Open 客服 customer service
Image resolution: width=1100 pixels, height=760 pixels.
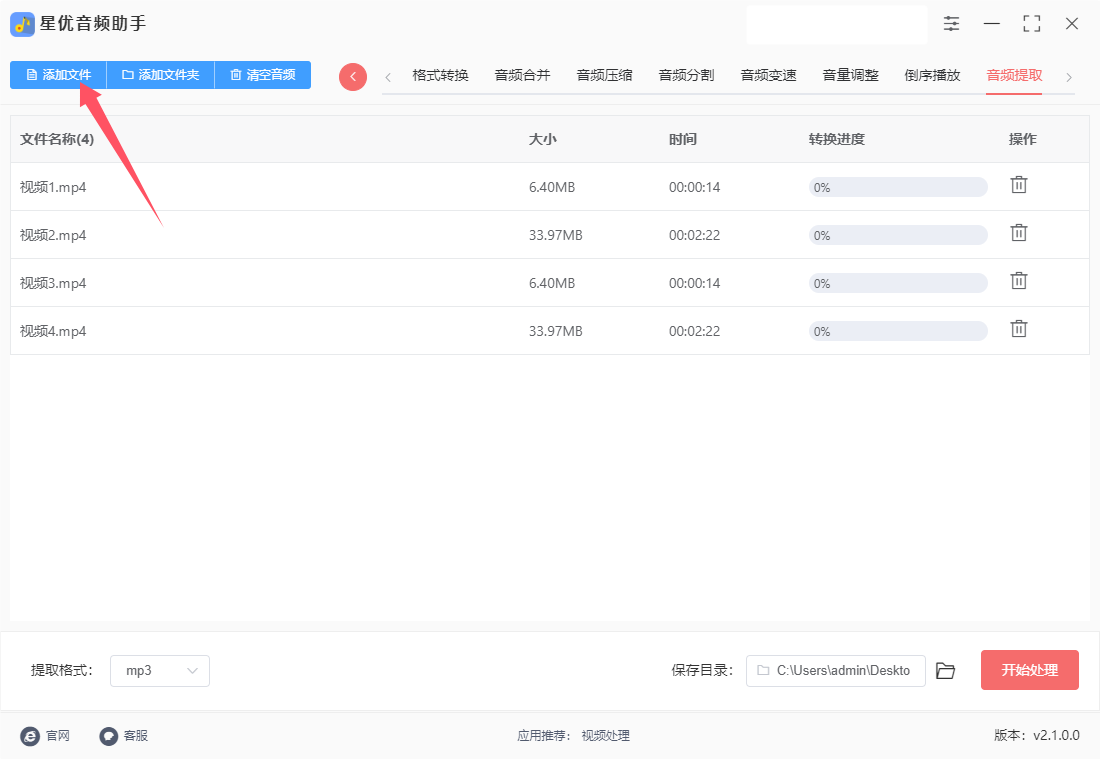(x=123, y=735)
